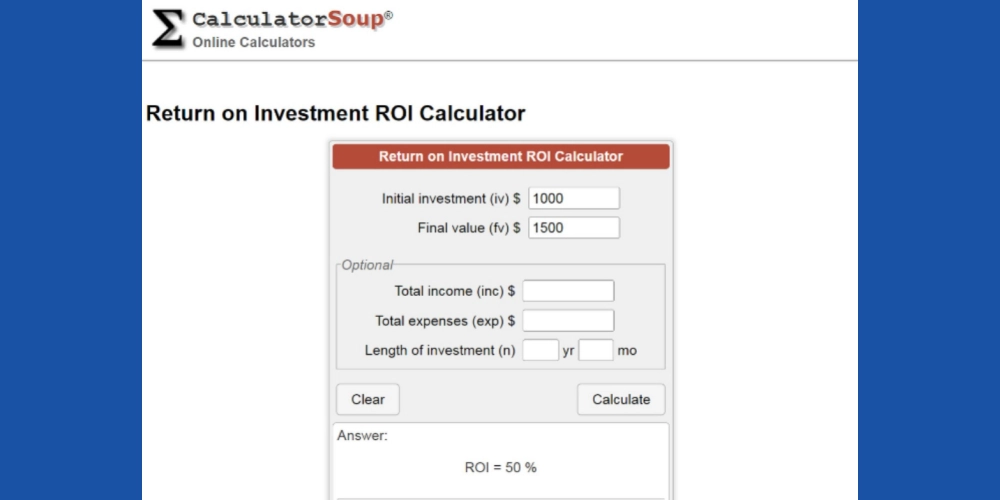
Task: Click the months length input box
Action: [x=596, y=351]
